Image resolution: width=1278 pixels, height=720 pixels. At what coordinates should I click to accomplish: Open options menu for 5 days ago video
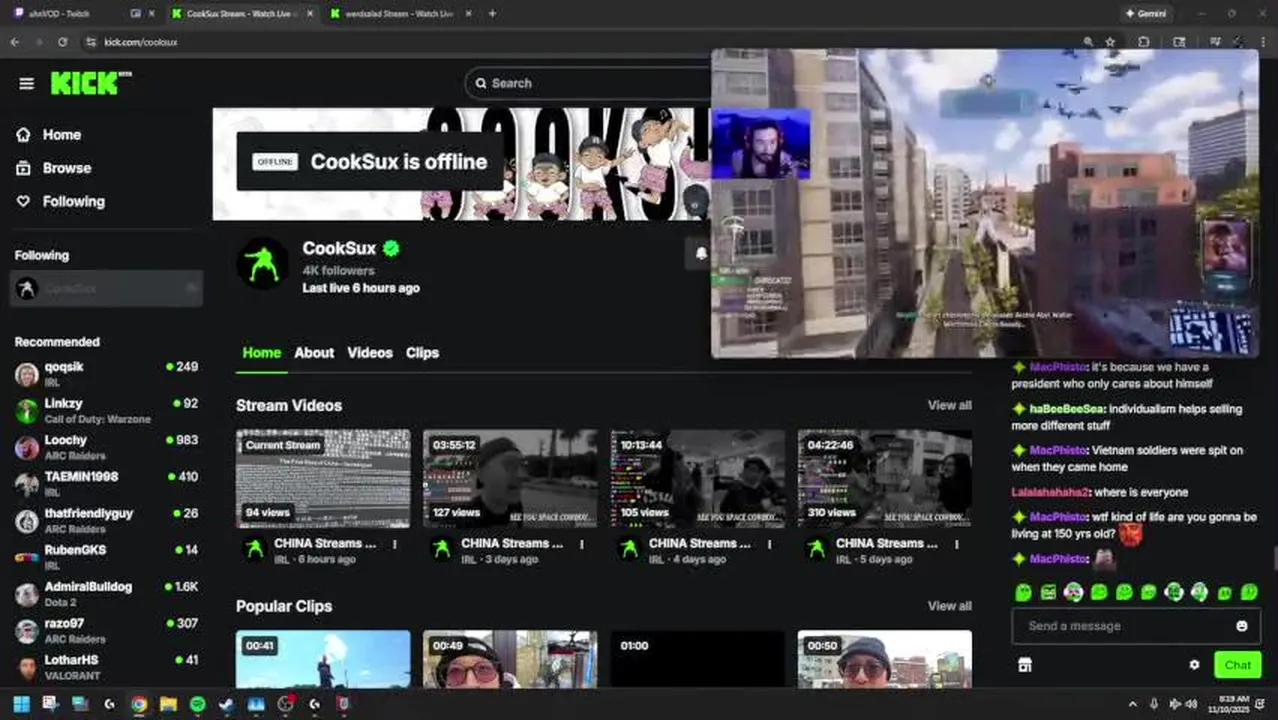point(957,545)
